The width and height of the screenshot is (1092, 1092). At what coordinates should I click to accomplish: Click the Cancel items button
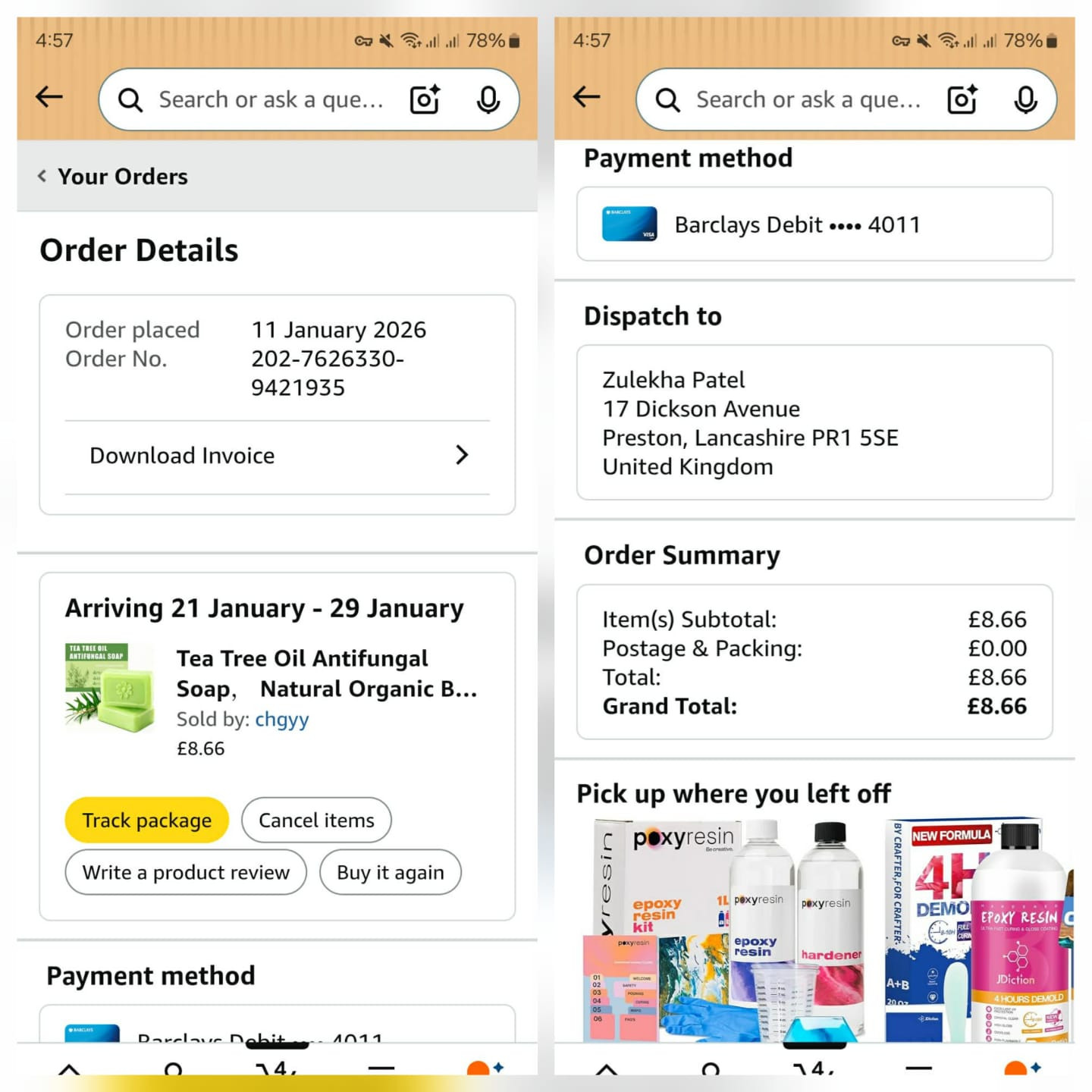pos(316,821)
